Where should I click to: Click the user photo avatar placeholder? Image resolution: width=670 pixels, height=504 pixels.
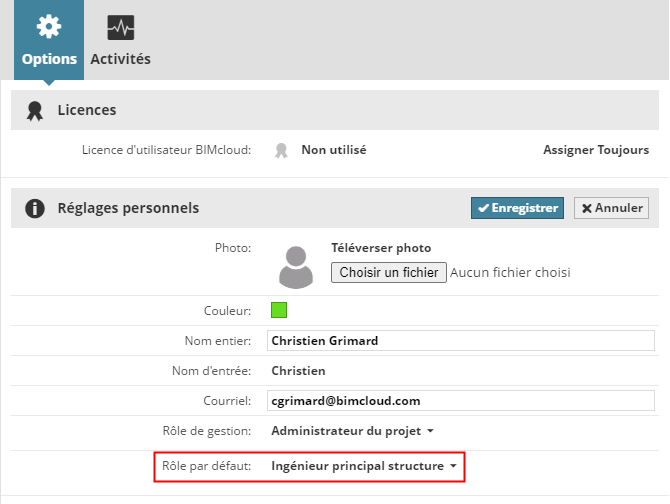(295, 266)
